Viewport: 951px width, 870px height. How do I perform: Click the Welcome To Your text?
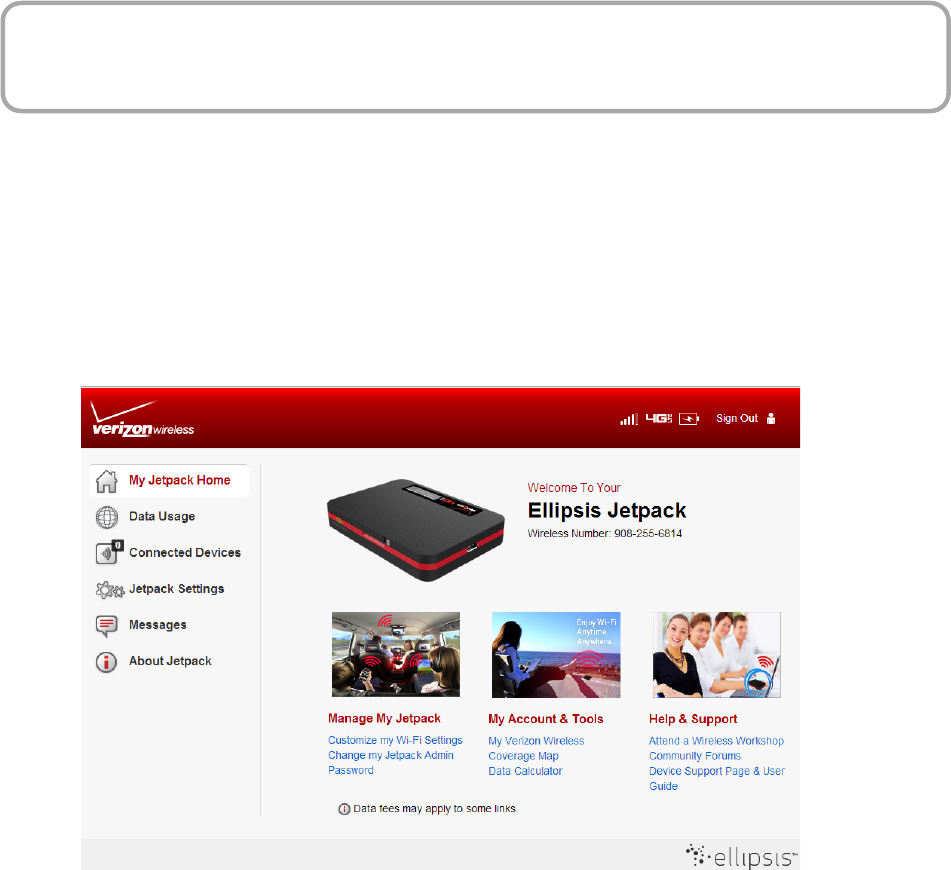[574, 488]
